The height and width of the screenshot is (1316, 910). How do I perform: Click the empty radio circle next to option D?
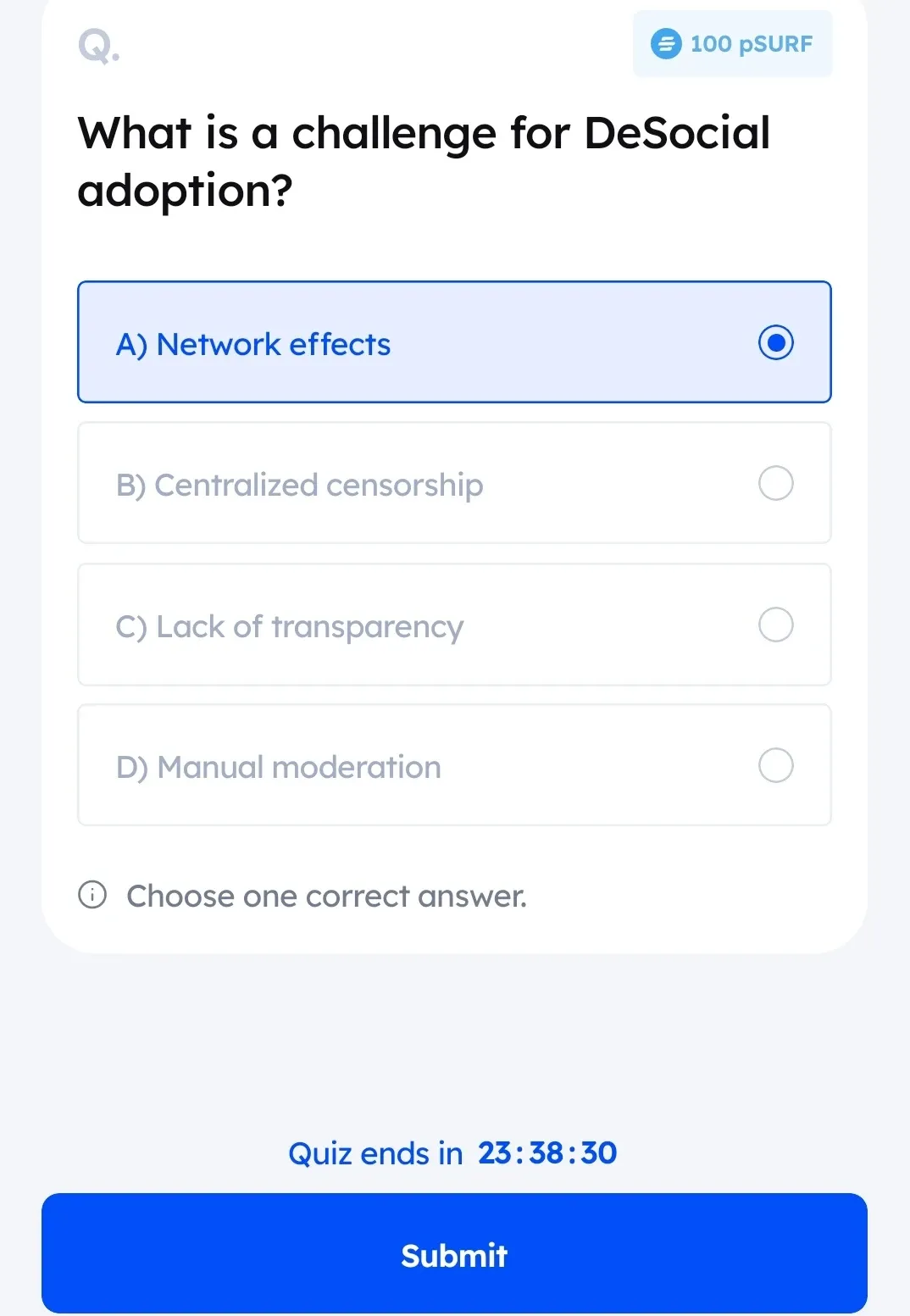pos(775,765)
